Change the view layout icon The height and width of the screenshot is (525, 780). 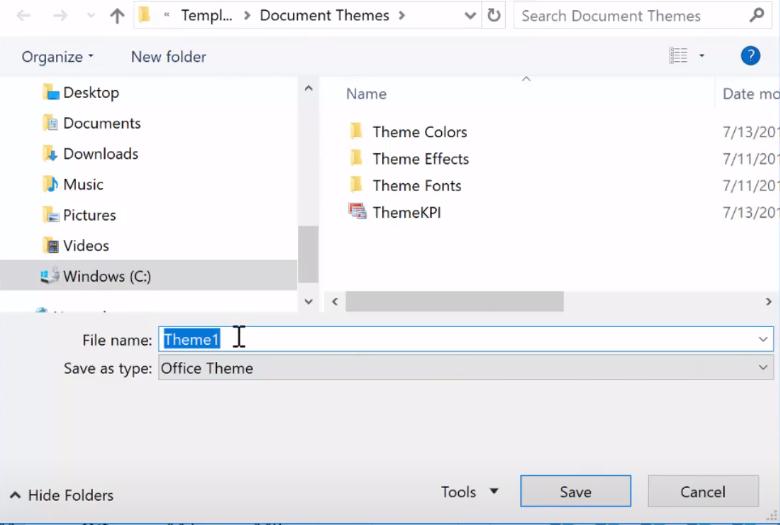(679, 56)
